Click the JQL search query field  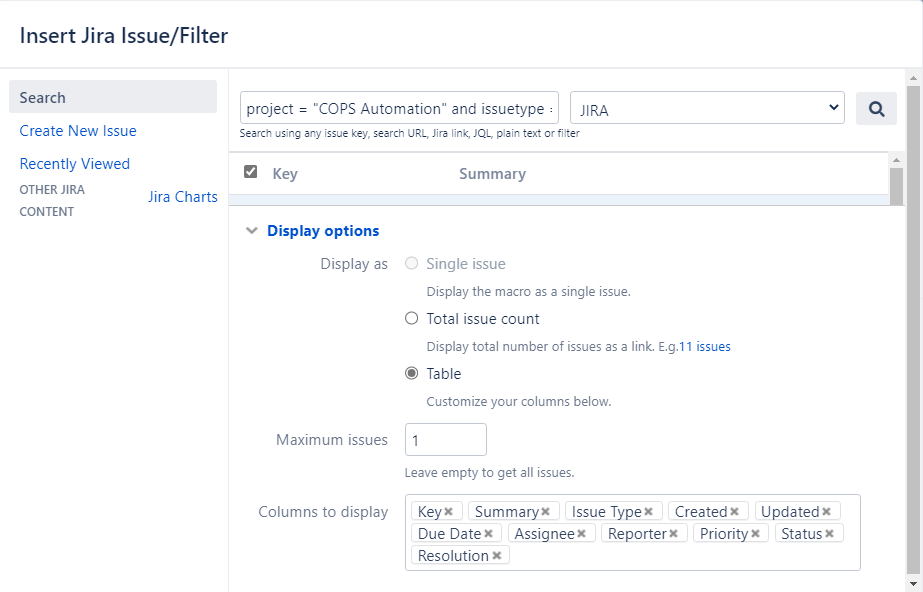399,109
